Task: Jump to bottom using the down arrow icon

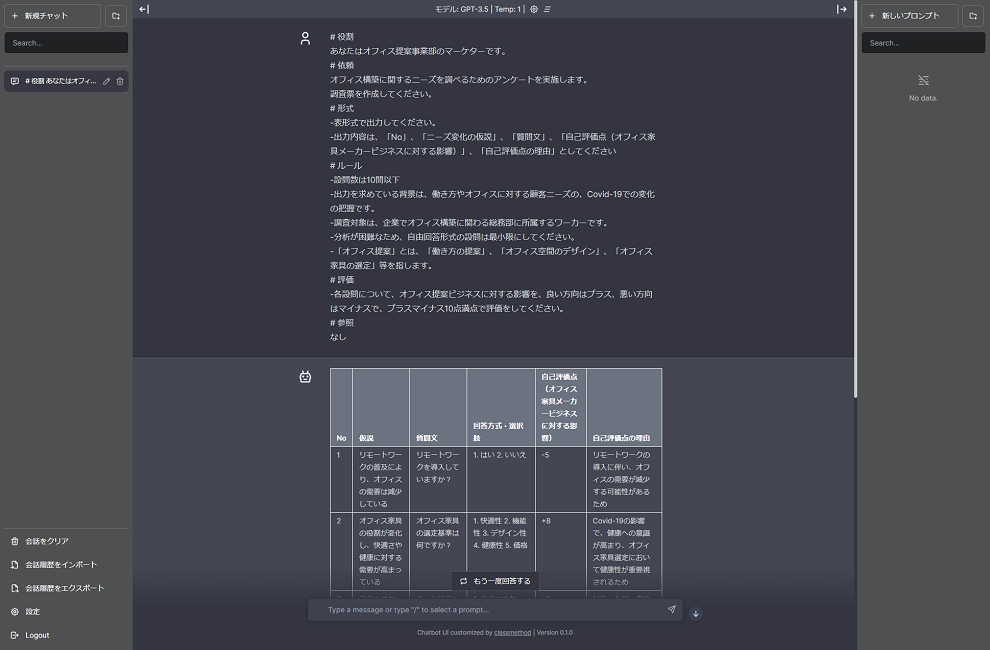Action: pos(695,613)
